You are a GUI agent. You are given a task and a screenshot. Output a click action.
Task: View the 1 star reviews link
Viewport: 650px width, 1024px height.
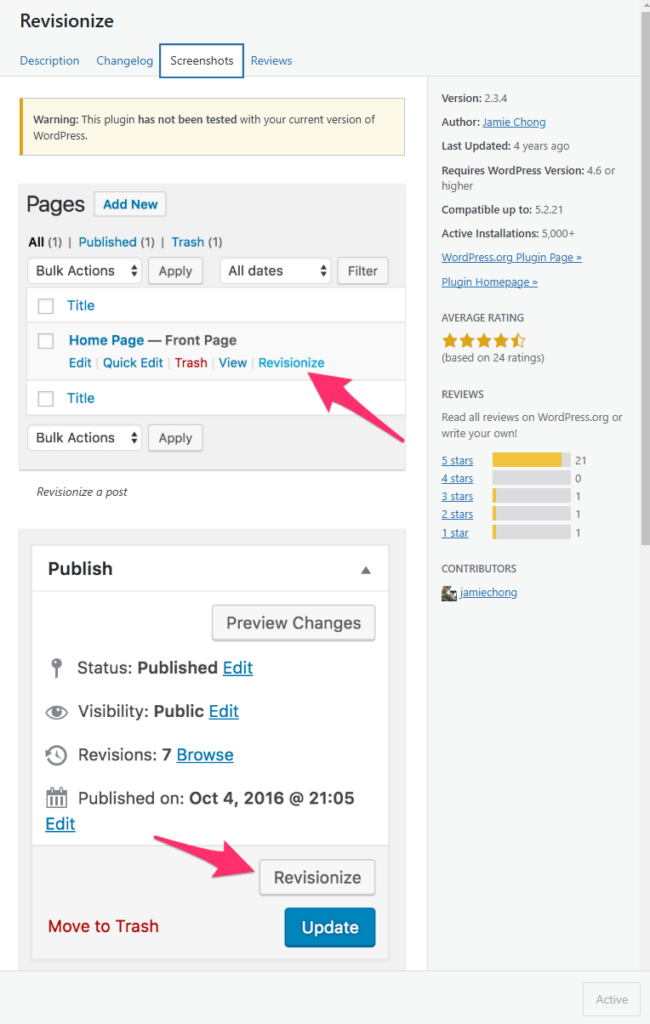tap(455, 533)
